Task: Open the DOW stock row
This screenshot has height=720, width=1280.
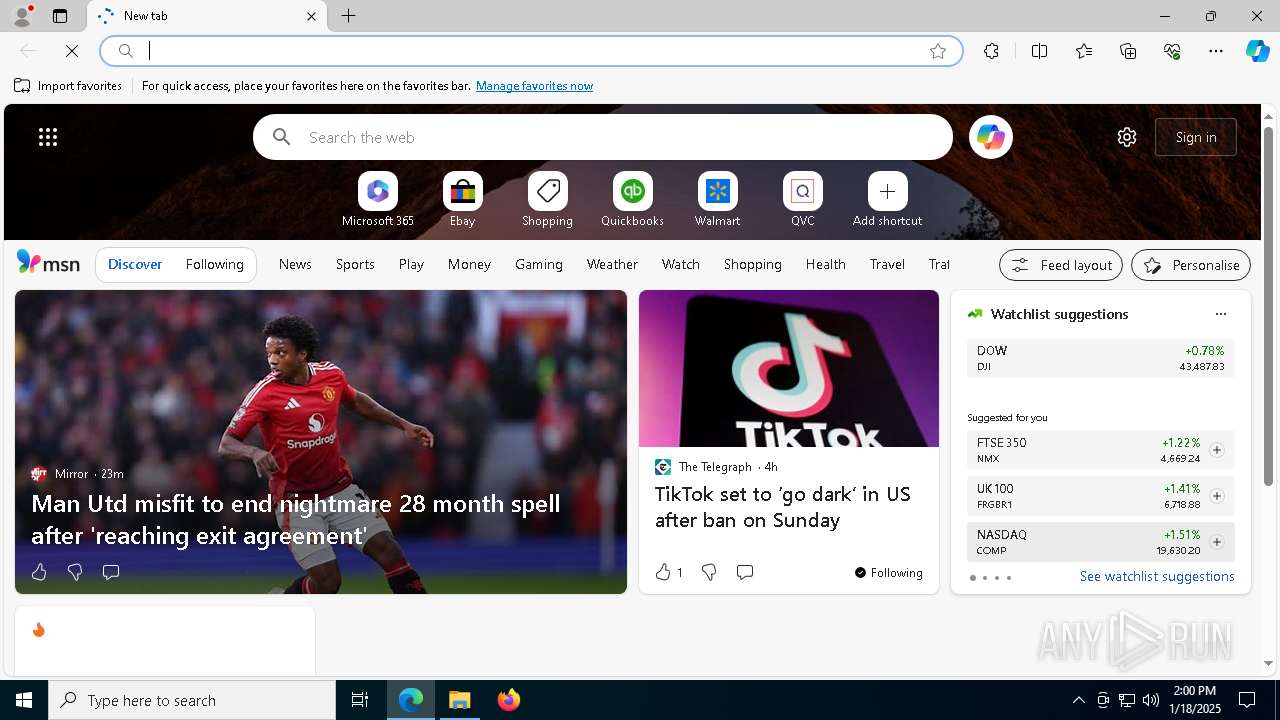Action: point(1100,358)
